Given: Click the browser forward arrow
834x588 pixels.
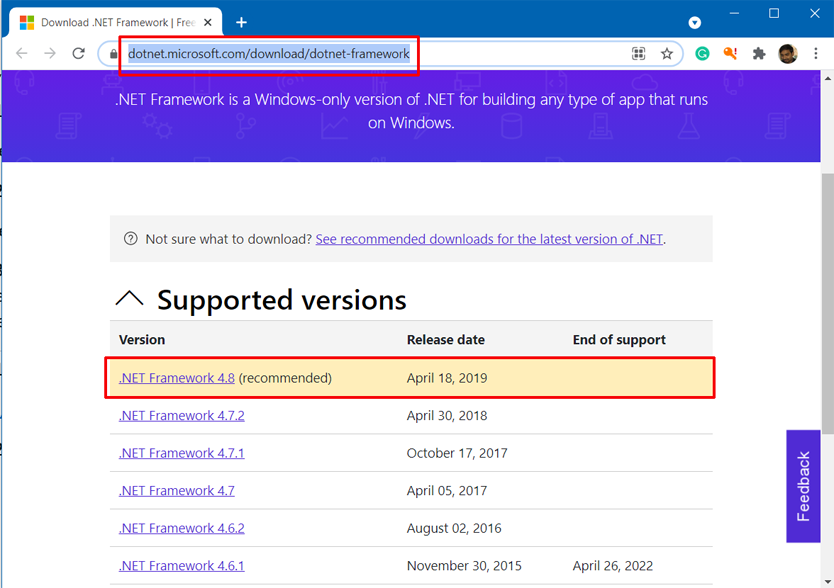Looking at the screenshot, I should 50,53.
